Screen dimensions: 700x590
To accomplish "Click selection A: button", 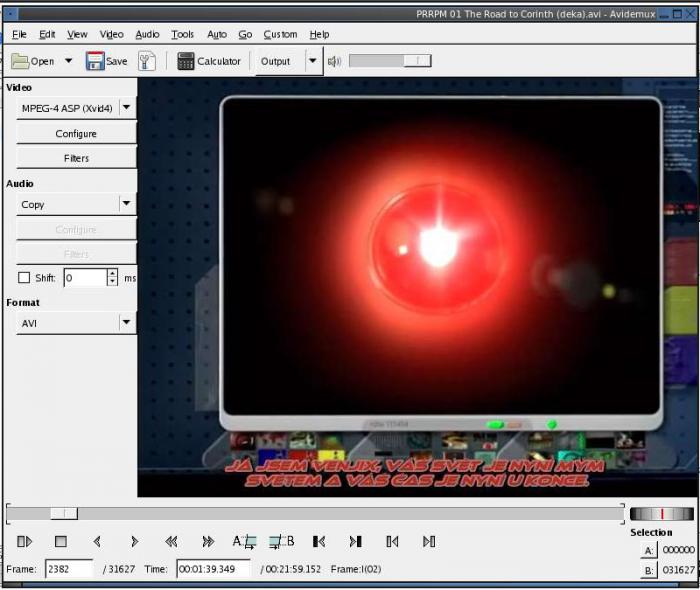I will (649, 551).
